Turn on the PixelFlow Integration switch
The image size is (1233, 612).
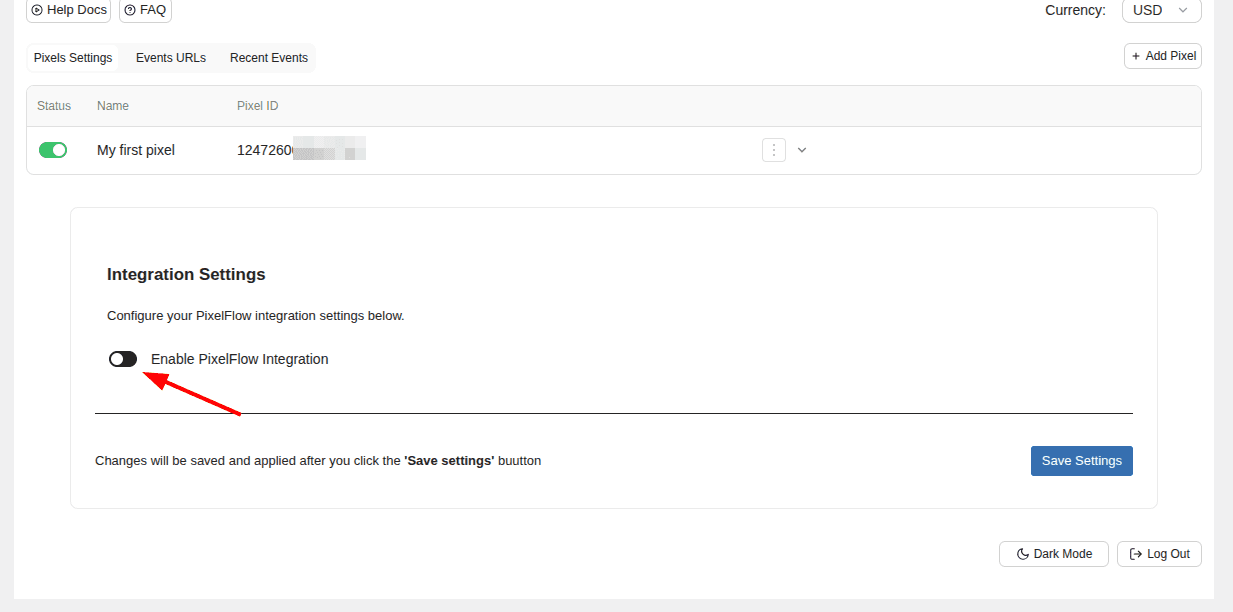(123, 359)
